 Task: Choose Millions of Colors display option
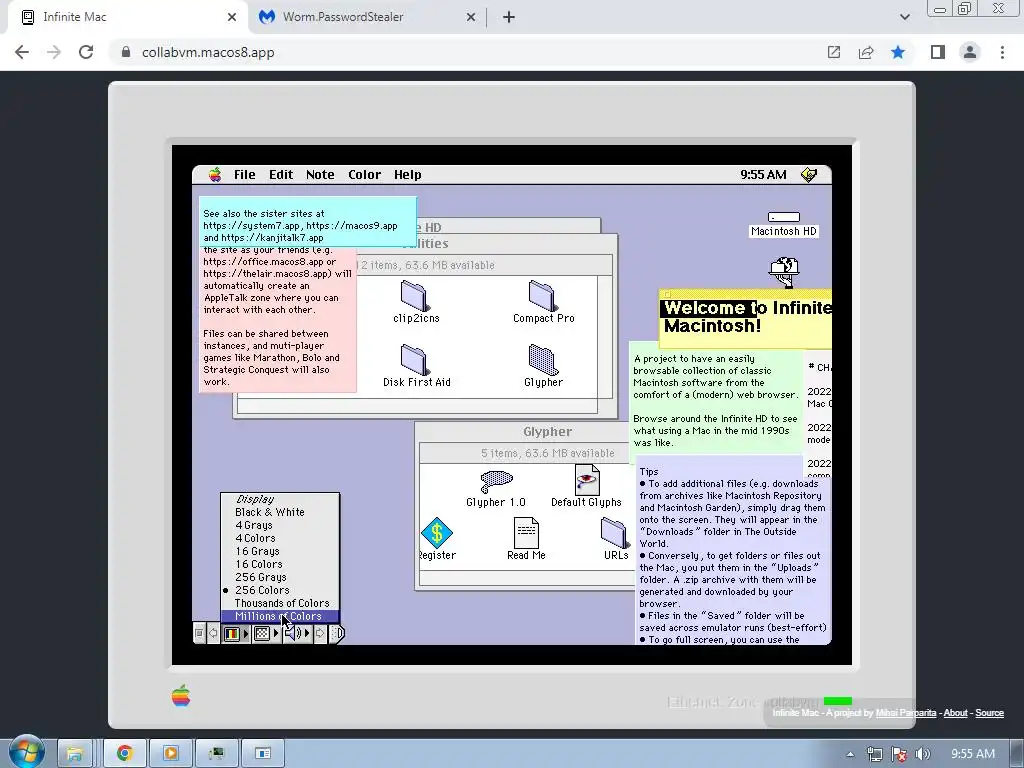pos(280,616)
